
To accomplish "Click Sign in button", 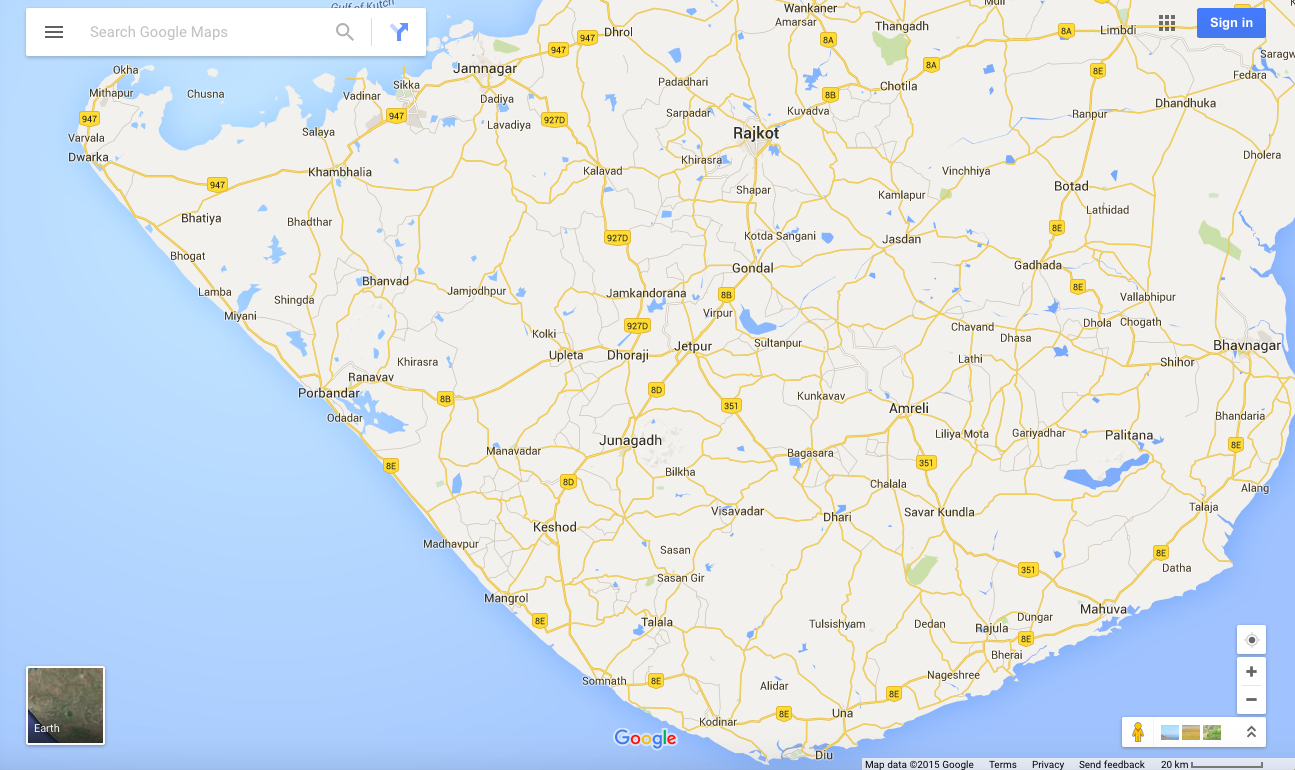I will coord(1231,23).
